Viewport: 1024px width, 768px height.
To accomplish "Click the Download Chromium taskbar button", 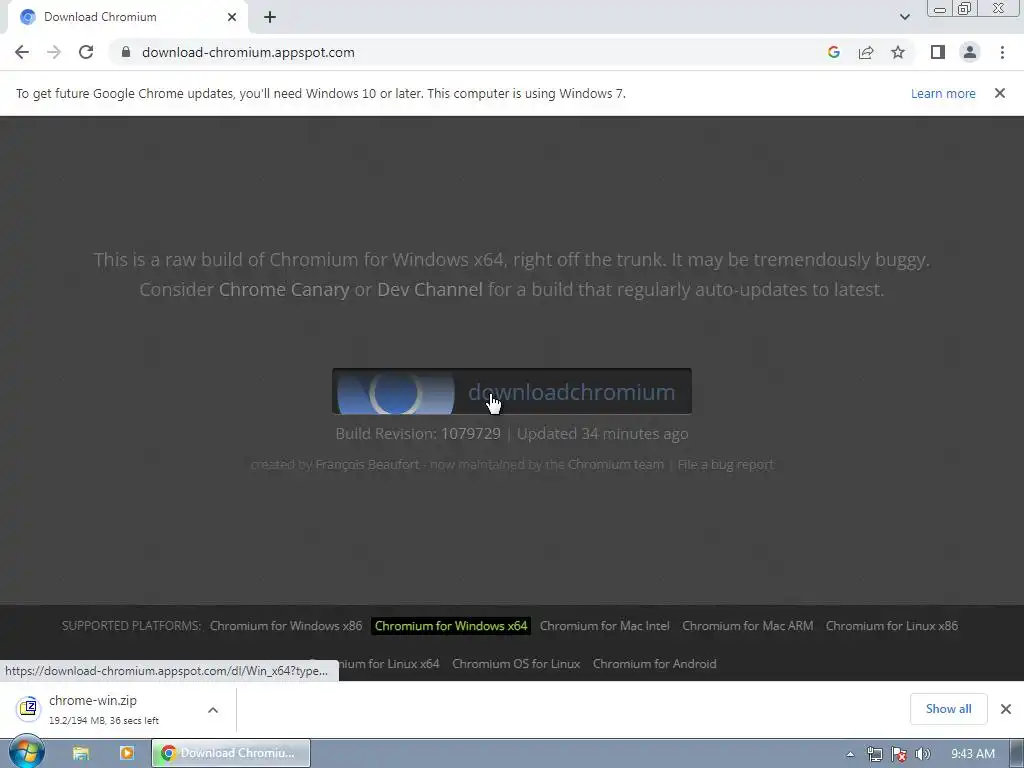I will point(231,753).
